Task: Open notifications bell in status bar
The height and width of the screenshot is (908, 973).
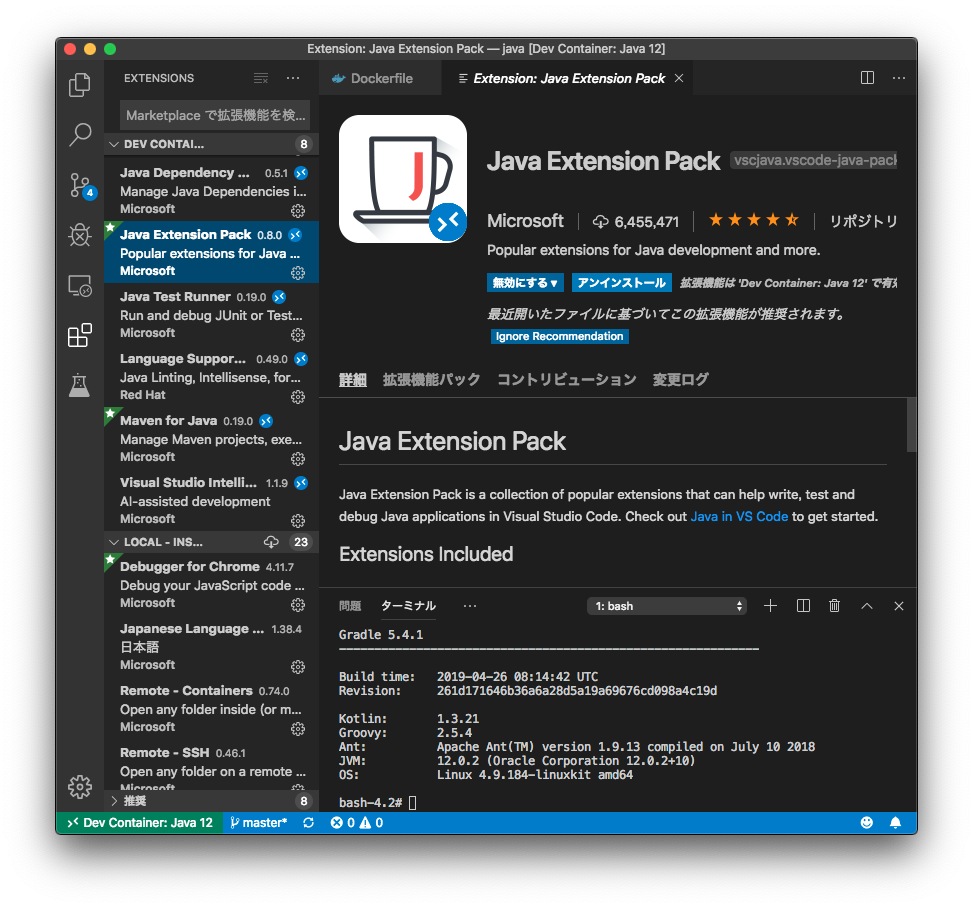Action: (x=895, y=822)
